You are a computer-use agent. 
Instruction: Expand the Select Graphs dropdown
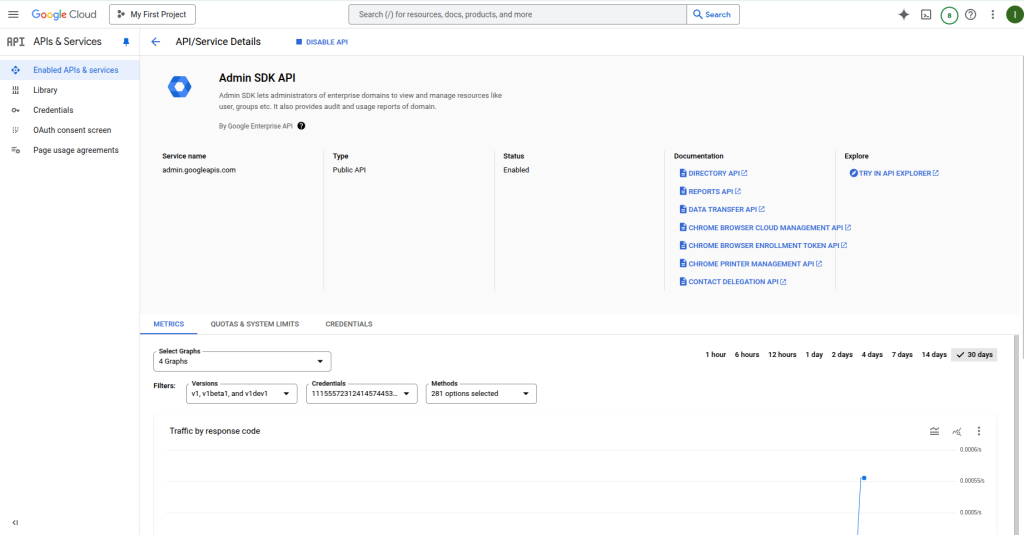(x=243, y=361)
